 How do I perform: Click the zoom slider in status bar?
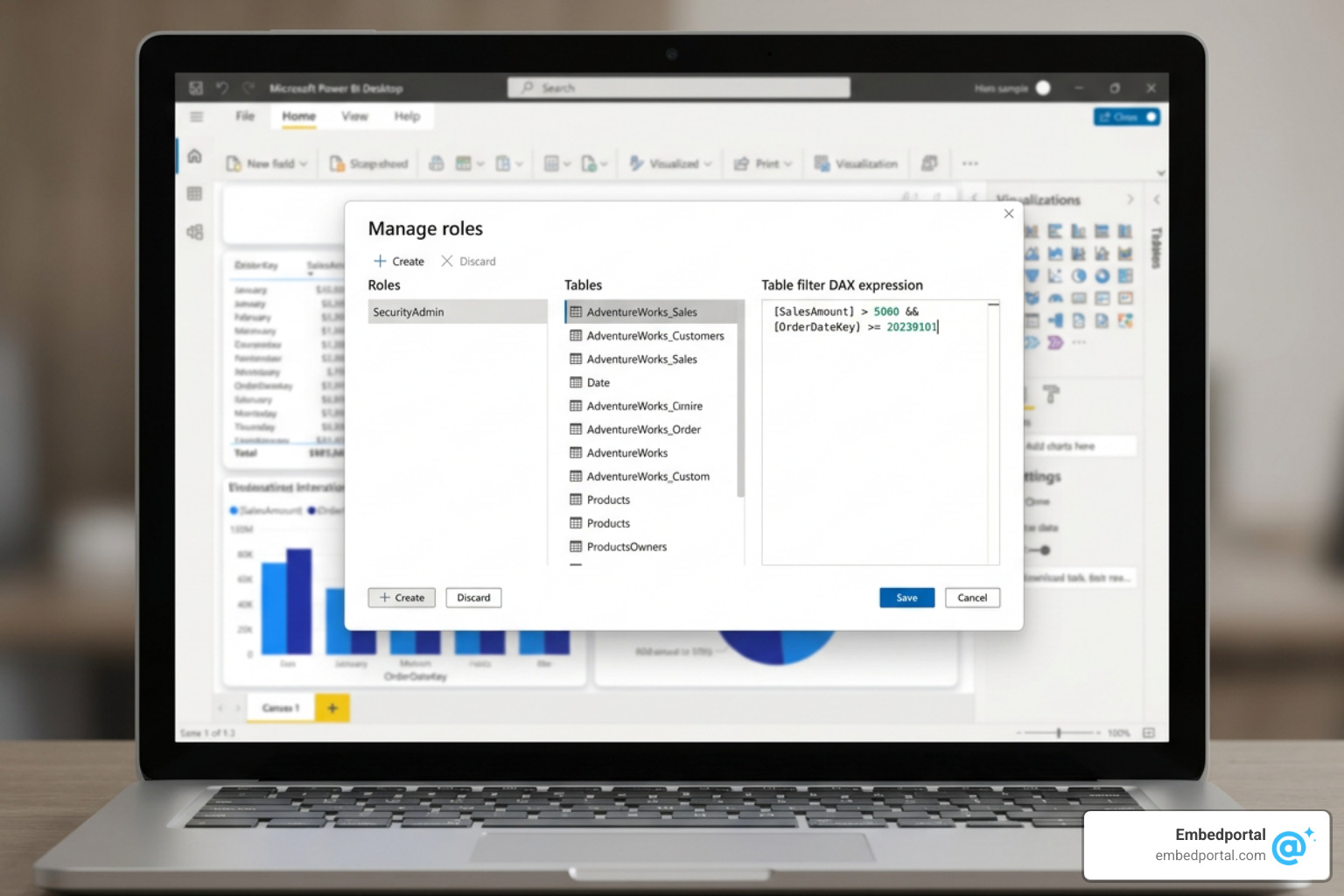pyautogui.click(x=1059, y=732)
